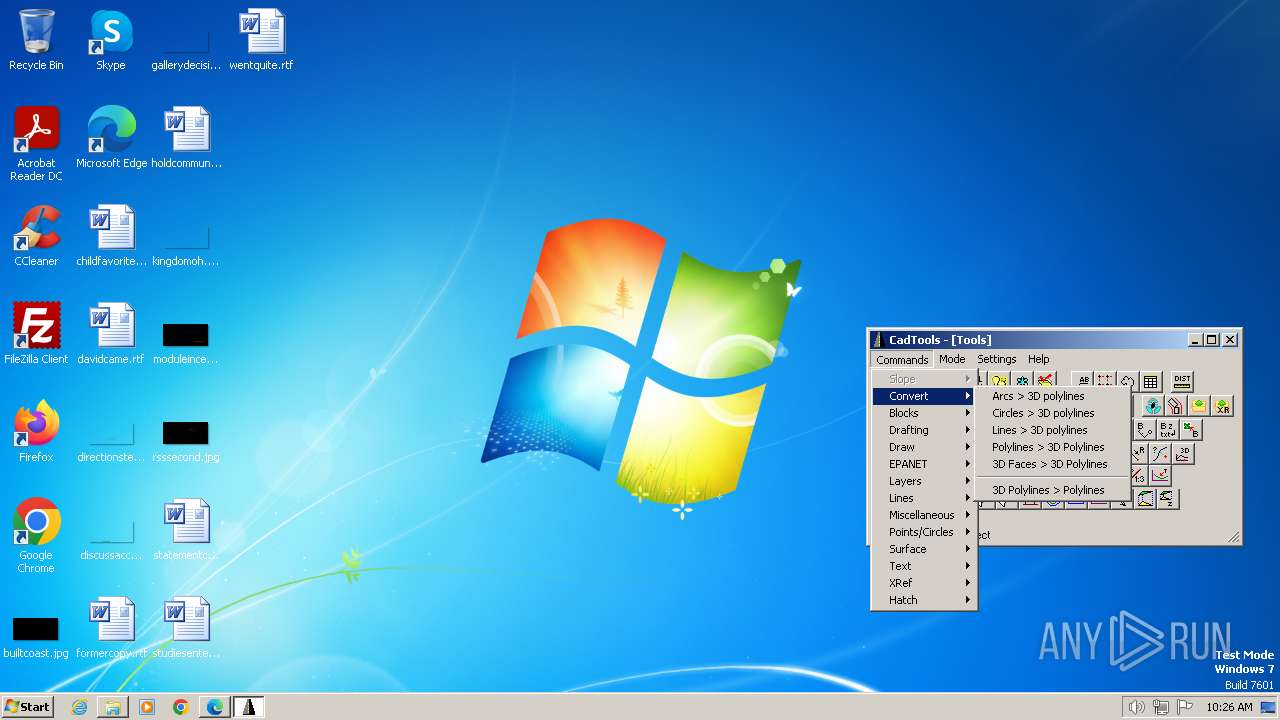Image resolution: width=1280 pixels, height=720 pixels.
Task: Open Acrobat Reader DC desktop icon
Action: click(36, 145)
